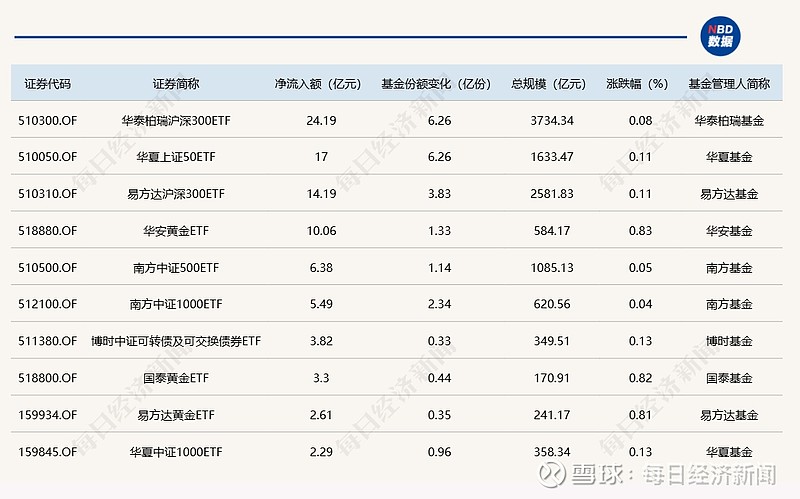The height and width of the screenshot is (499, 800).
Task: Select the total size 358.34
Action: (552, 452)
